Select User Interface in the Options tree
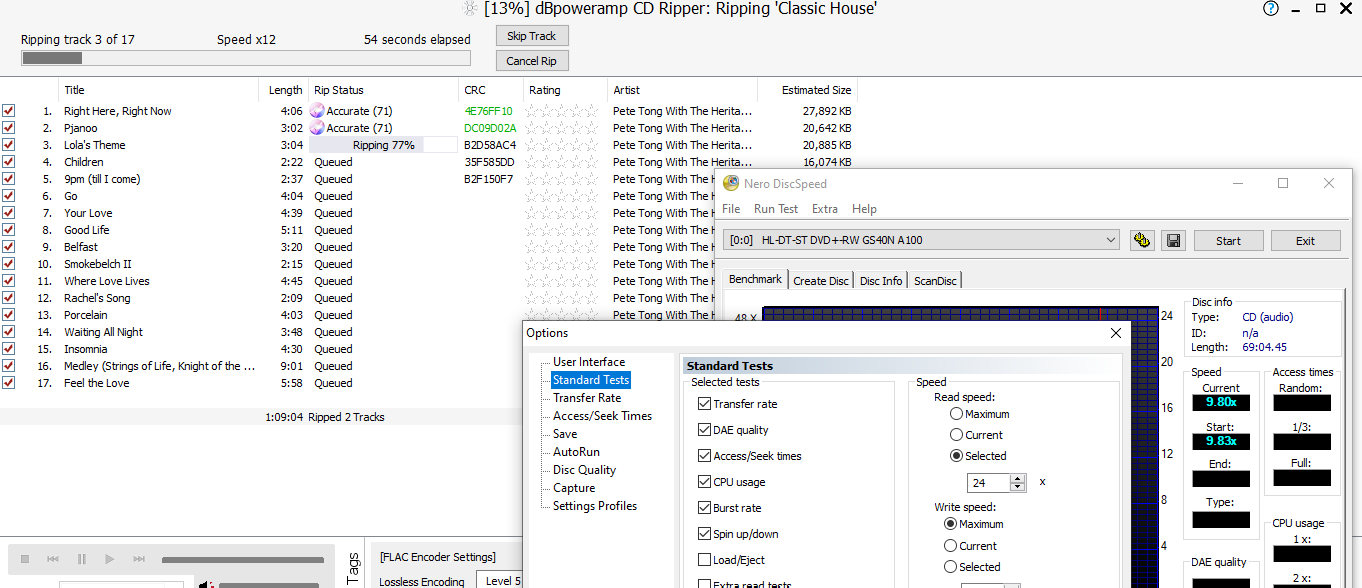The width and height of the screenshot is (1362, 588). [x=589, y=362]
